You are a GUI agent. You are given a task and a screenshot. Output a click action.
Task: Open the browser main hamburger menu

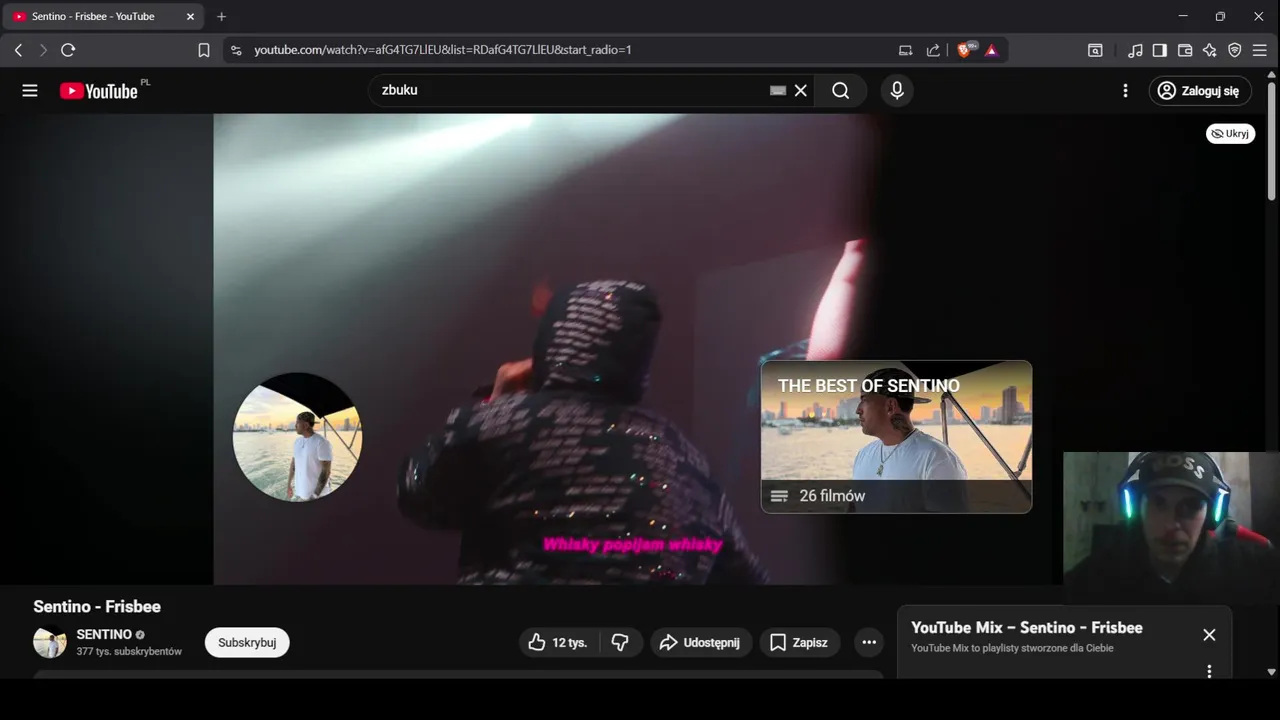pos(1260,50)
